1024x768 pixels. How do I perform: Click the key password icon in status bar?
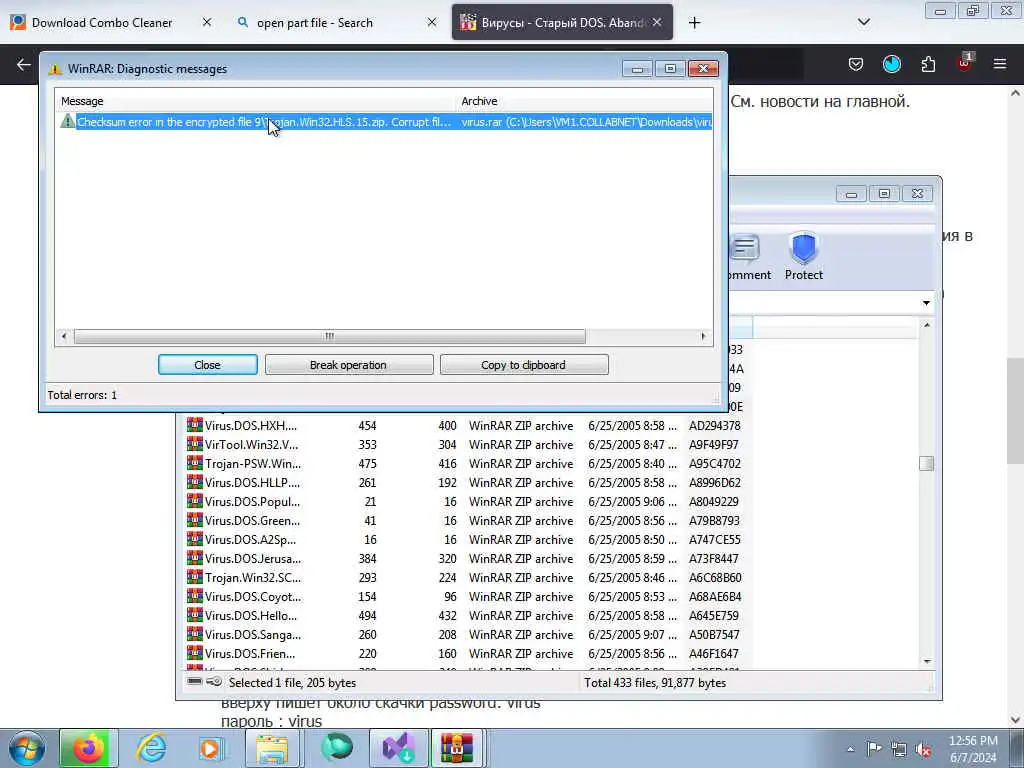(x=214, y=682)
